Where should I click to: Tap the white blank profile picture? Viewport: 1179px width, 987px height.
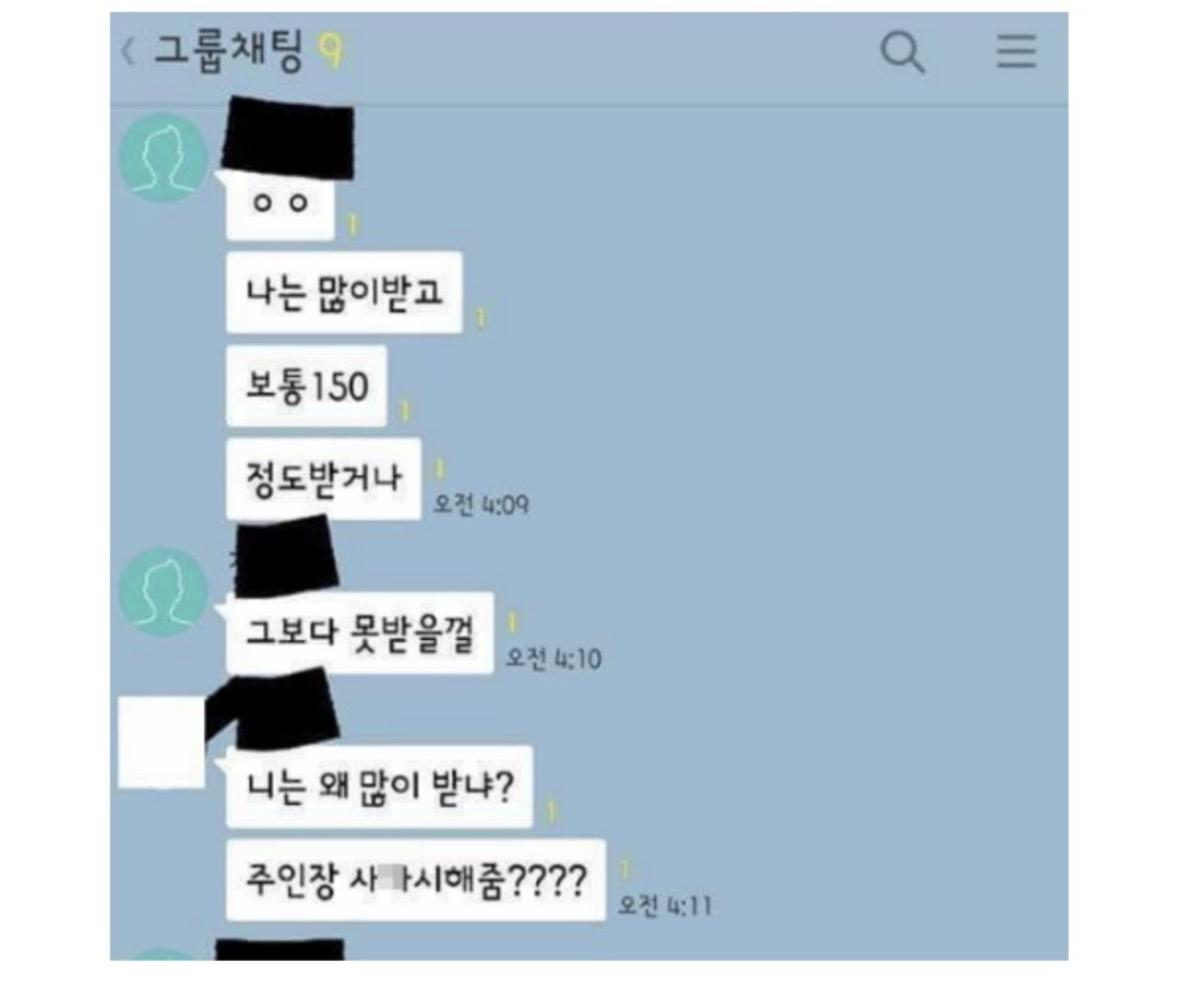tap(162, 742)
